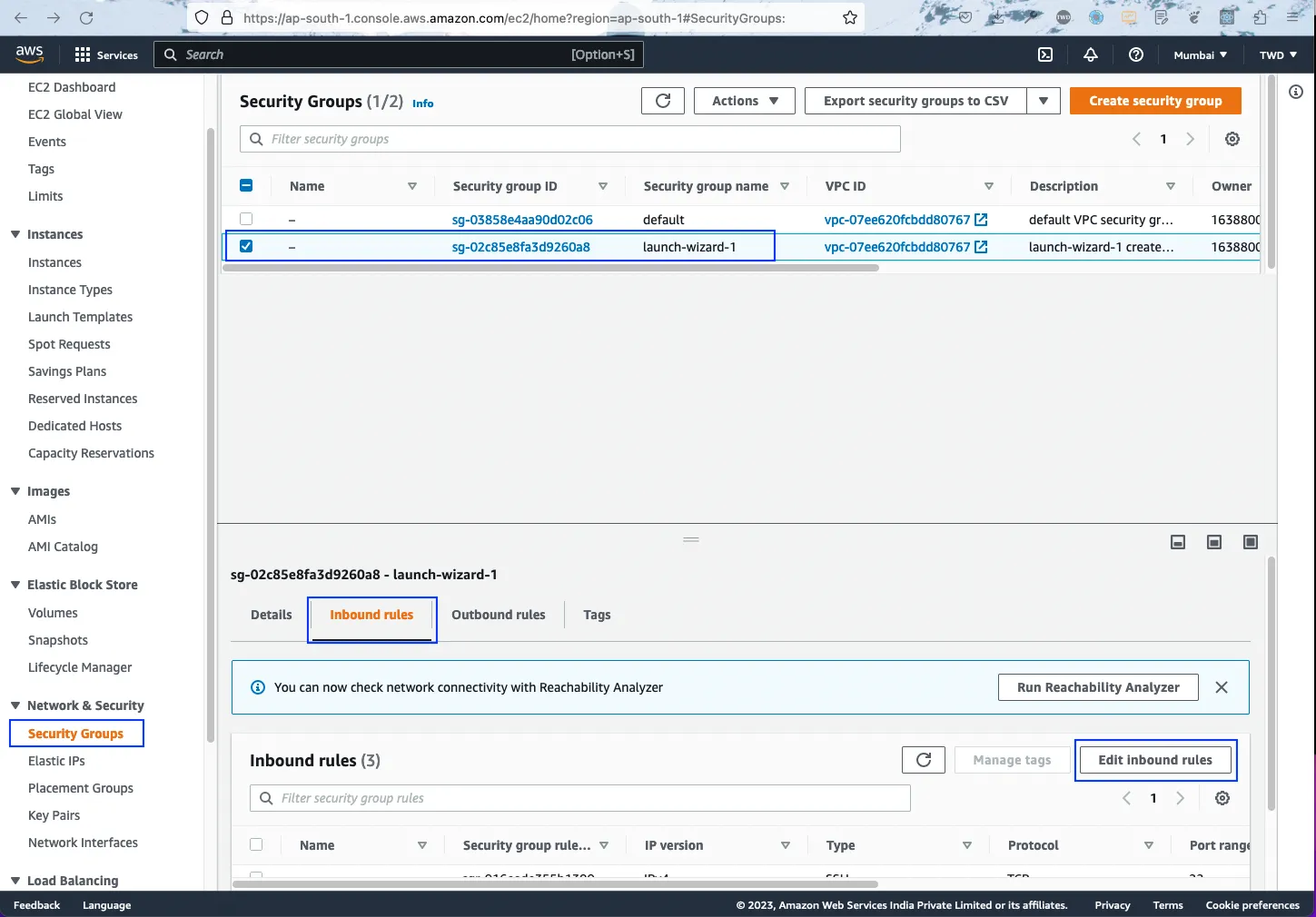The image size is (1316, 917).
Task: Open the browser hamburger menu
Action: click(1293, 17)
